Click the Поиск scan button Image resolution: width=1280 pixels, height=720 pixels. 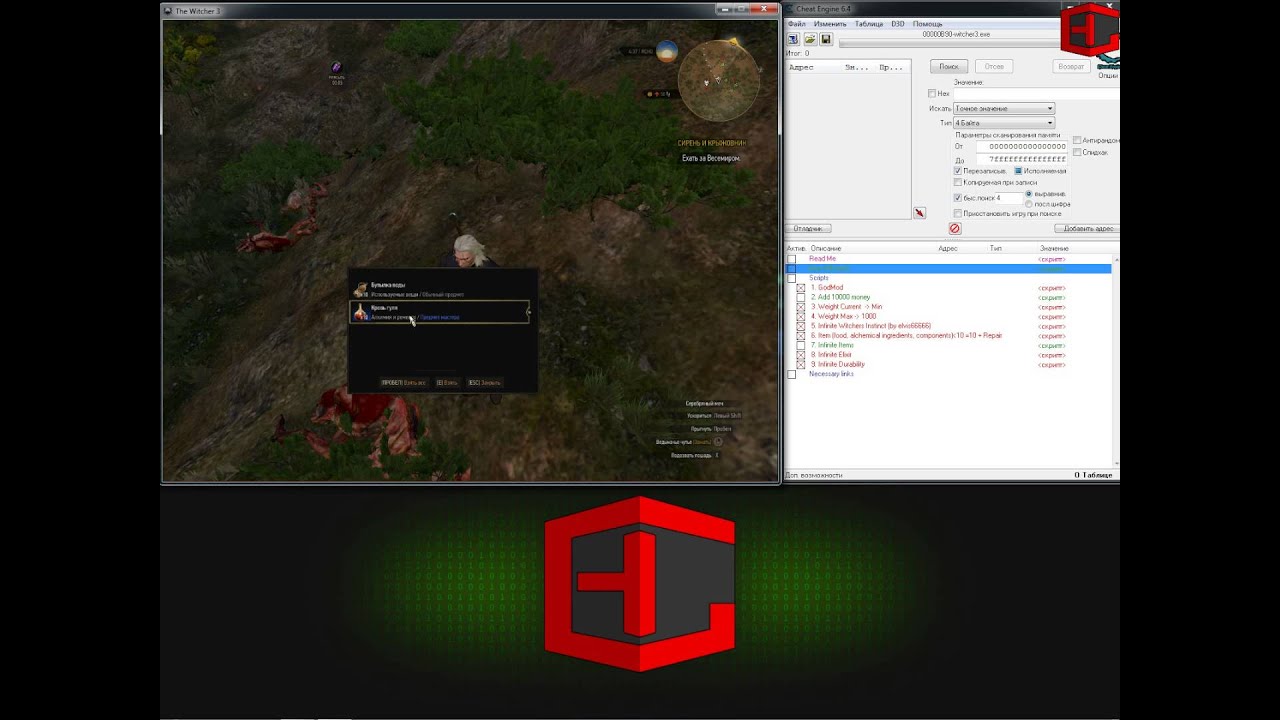[949, 67]
